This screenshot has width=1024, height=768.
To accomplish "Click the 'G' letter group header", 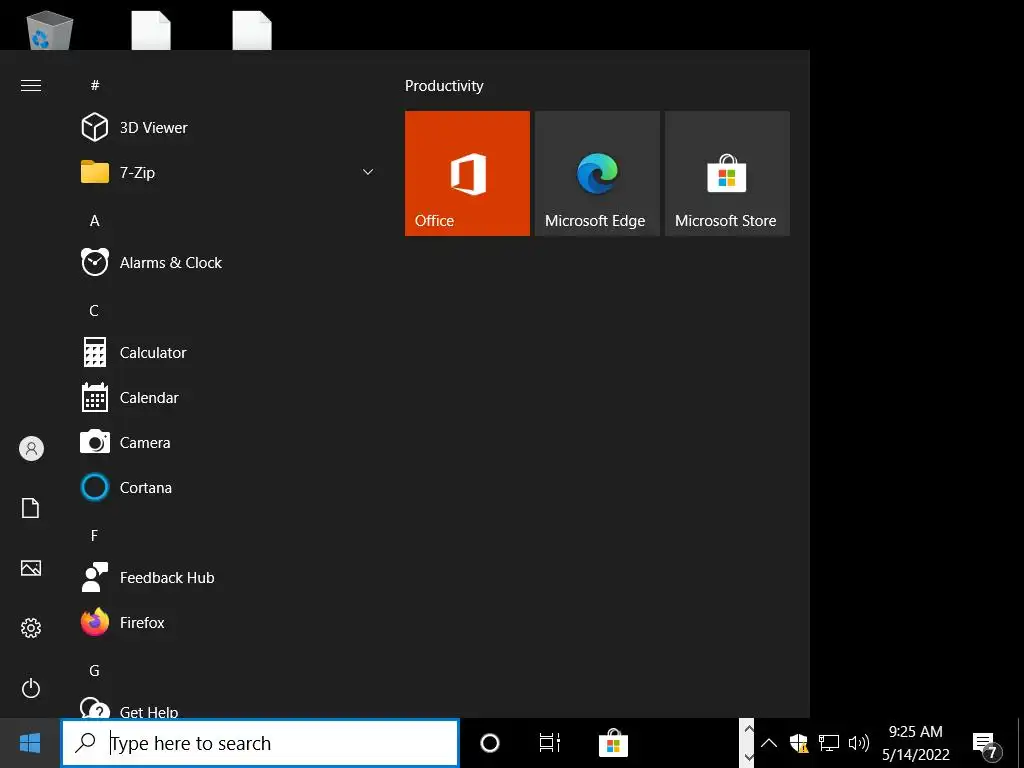I will click(95, 671).
